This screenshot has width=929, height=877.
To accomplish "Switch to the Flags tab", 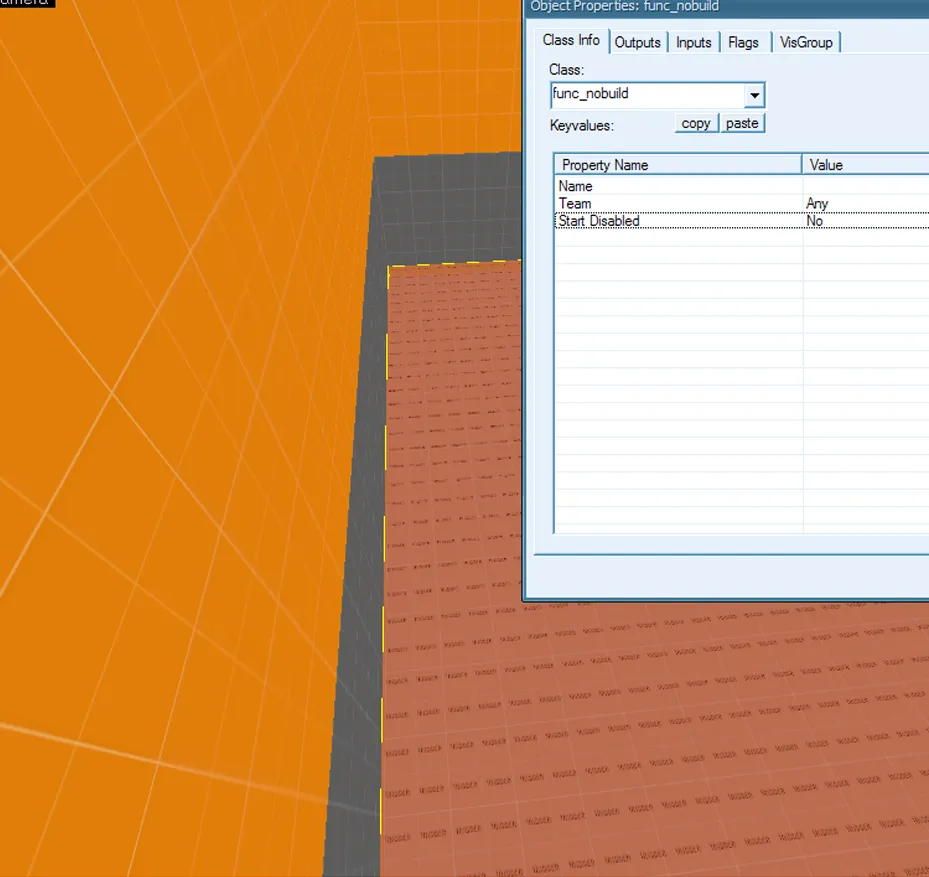I will click(x=743, y=42).
